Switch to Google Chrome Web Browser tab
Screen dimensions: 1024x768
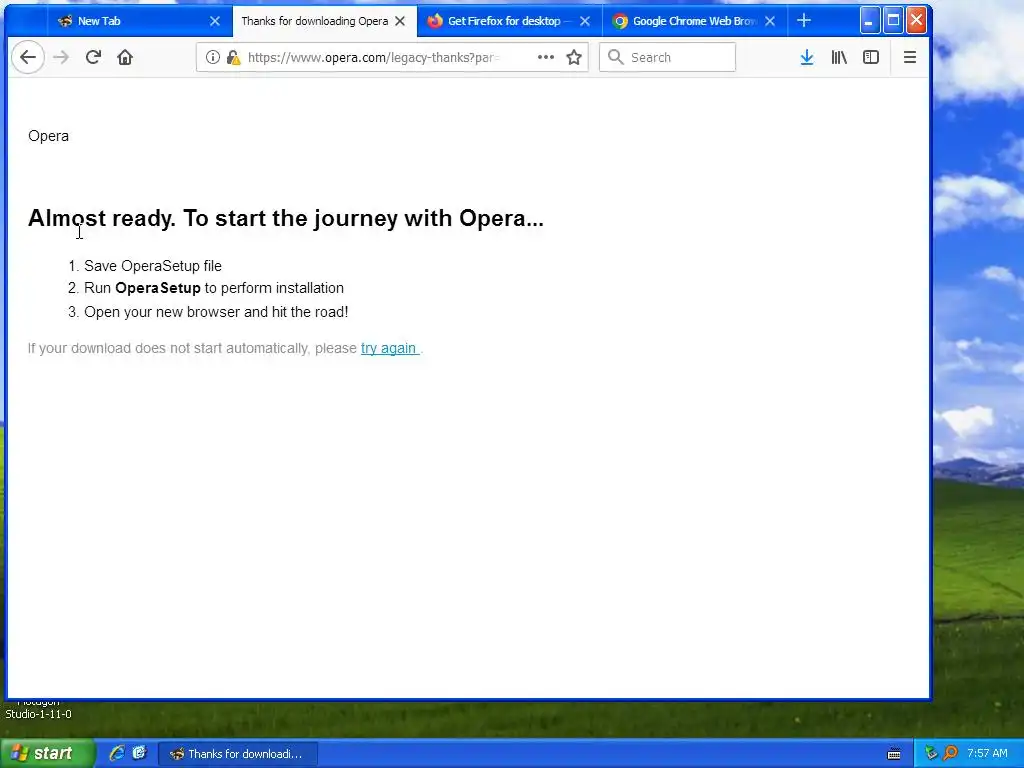tap(694, 21)
